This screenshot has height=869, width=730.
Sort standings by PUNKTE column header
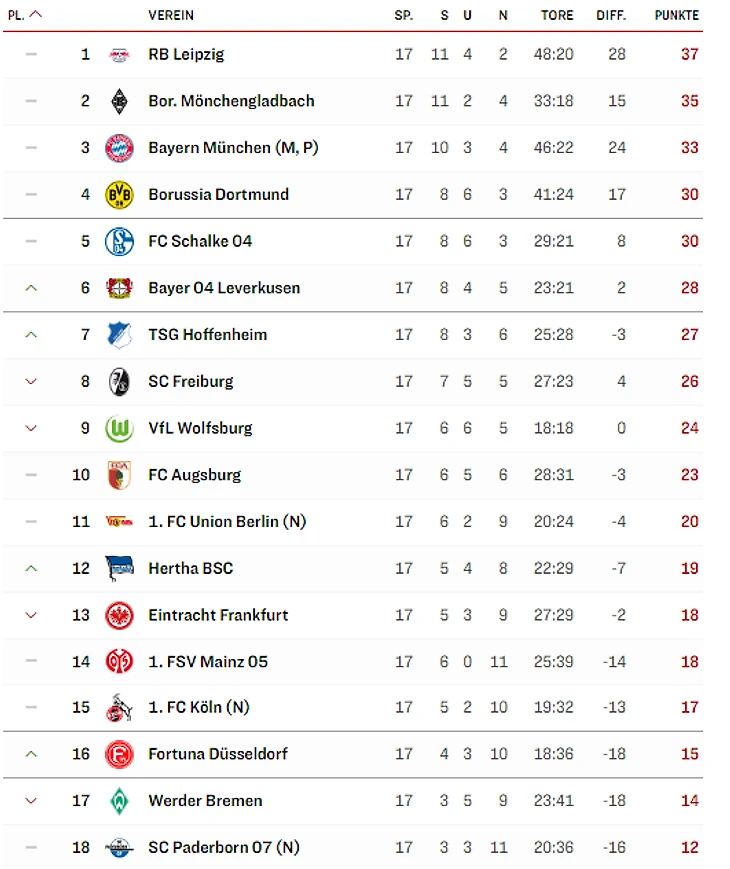(x=676, y=16)
